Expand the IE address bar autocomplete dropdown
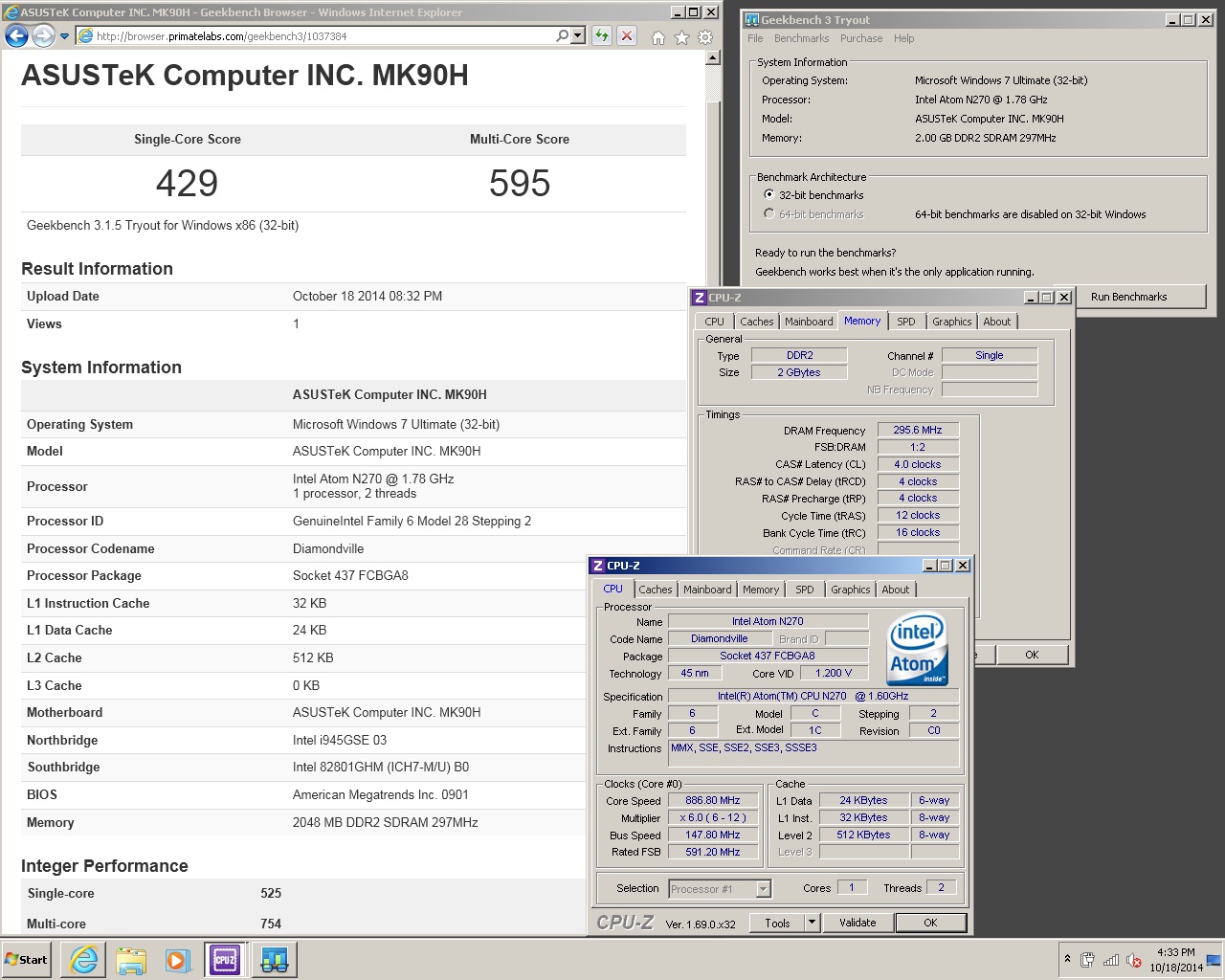This screenshot has width=1225, height=980. coord(577,35)
